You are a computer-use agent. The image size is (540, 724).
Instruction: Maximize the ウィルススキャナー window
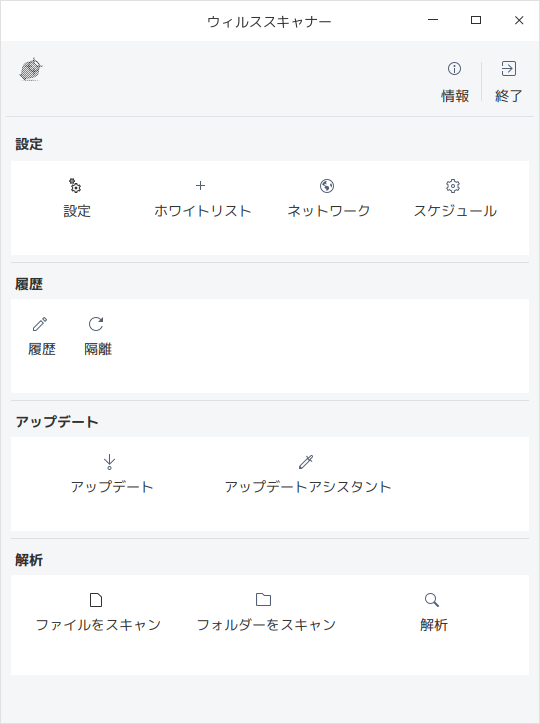[476, 20]
